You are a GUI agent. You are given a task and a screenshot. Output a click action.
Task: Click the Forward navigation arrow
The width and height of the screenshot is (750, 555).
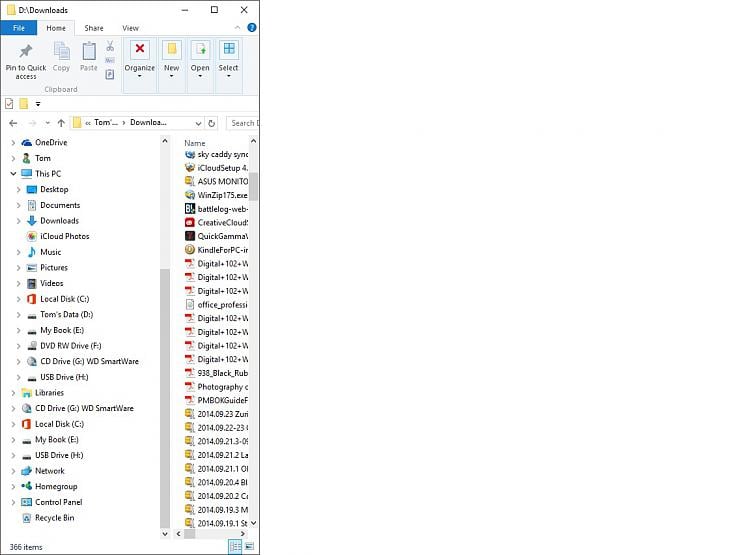pos(32,123)
